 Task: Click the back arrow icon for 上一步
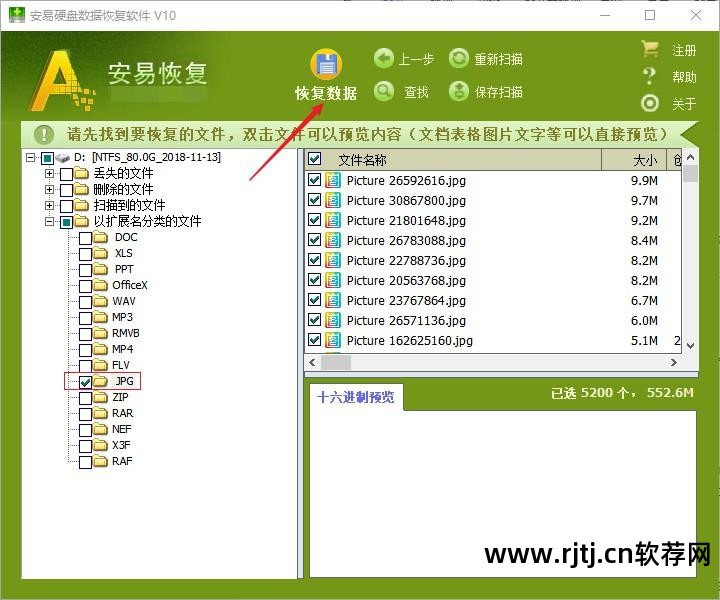point(384,58)
